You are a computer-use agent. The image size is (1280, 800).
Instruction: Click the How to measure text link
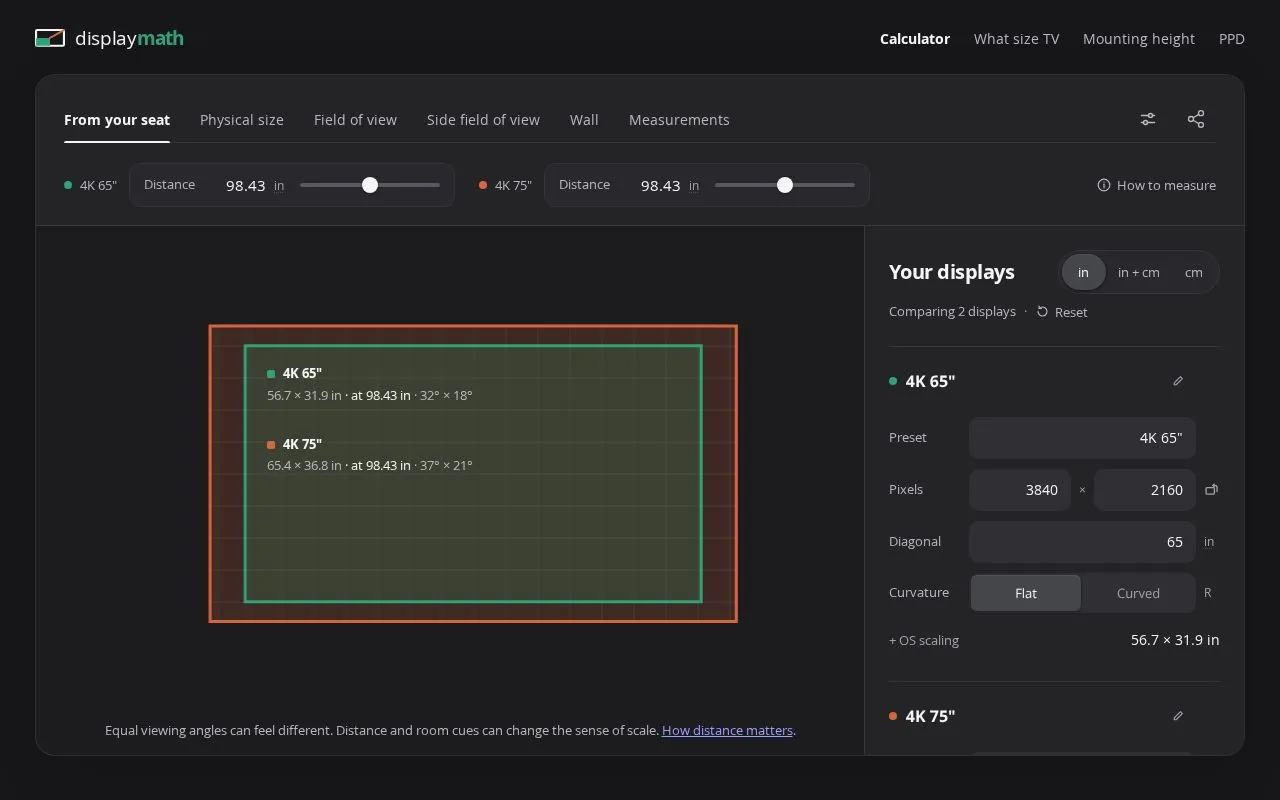[x=1166, y=185]
